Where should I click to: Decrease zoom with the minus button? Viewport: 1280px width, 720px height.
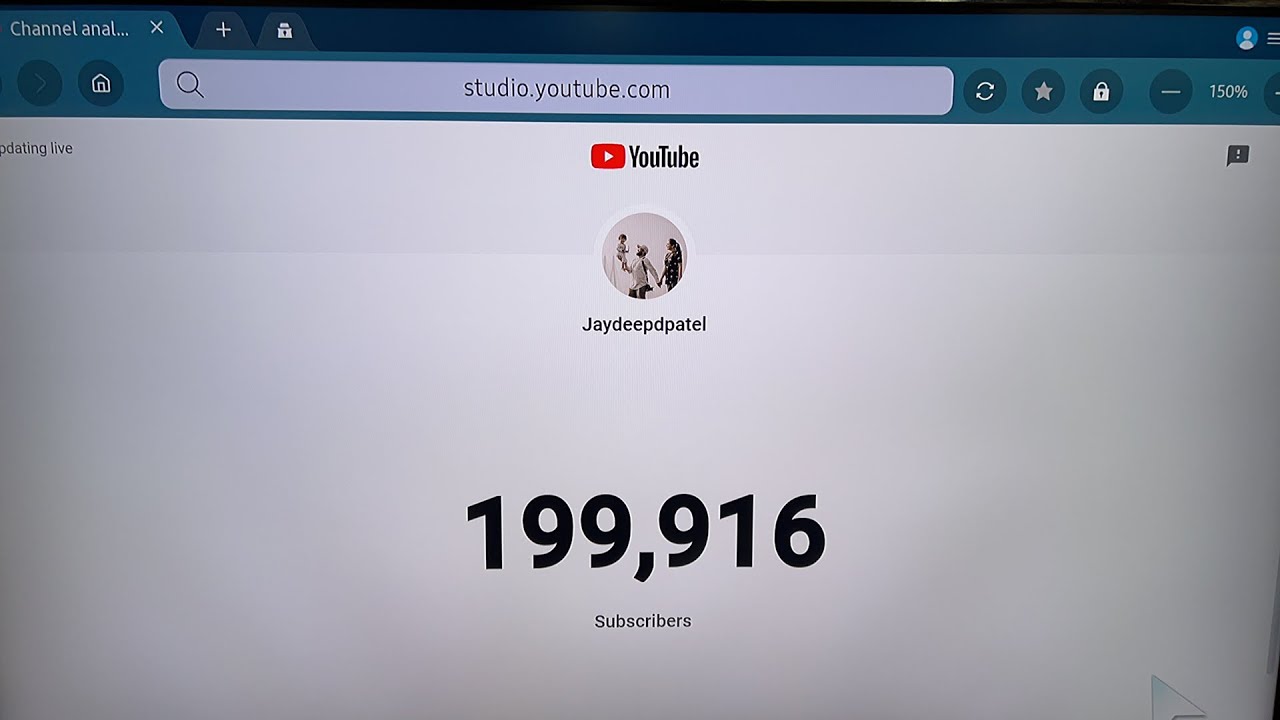point(1171,92)
